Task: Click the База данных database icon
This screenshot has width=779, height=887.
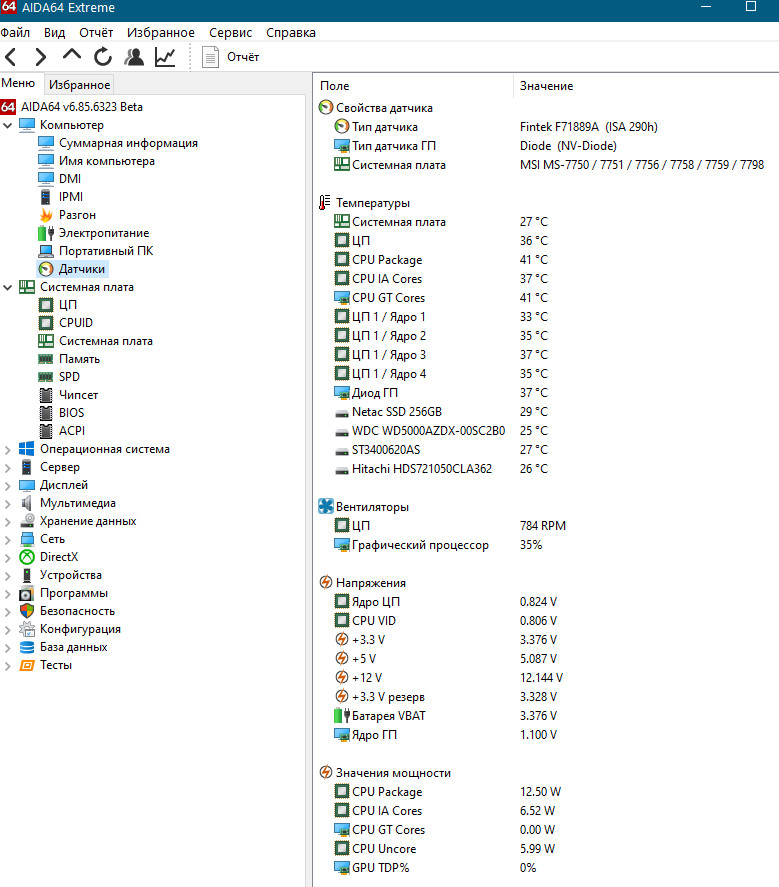Action: click(x=27, y=647)
